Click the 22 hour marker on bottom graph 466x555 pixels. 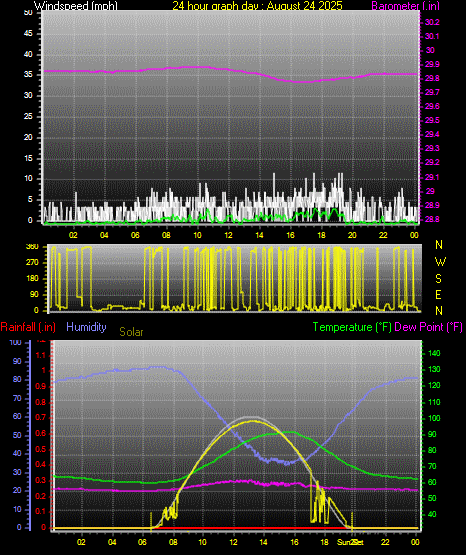tap(385, 542)
